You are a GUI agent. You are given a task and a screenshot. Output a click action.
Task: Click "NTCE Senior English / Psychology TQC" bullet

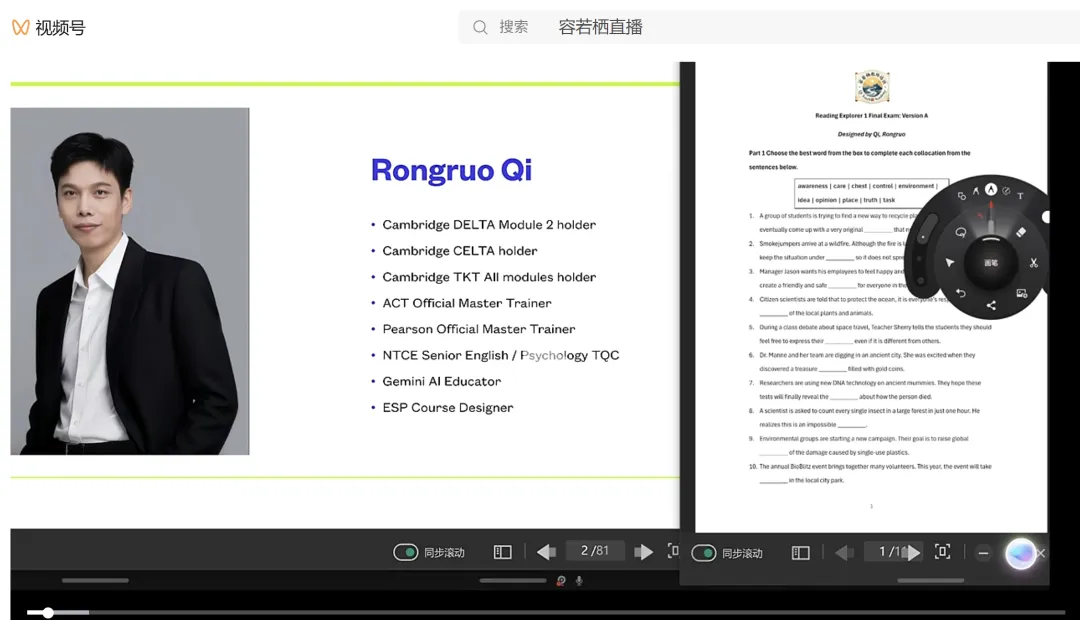coord(501,355)
